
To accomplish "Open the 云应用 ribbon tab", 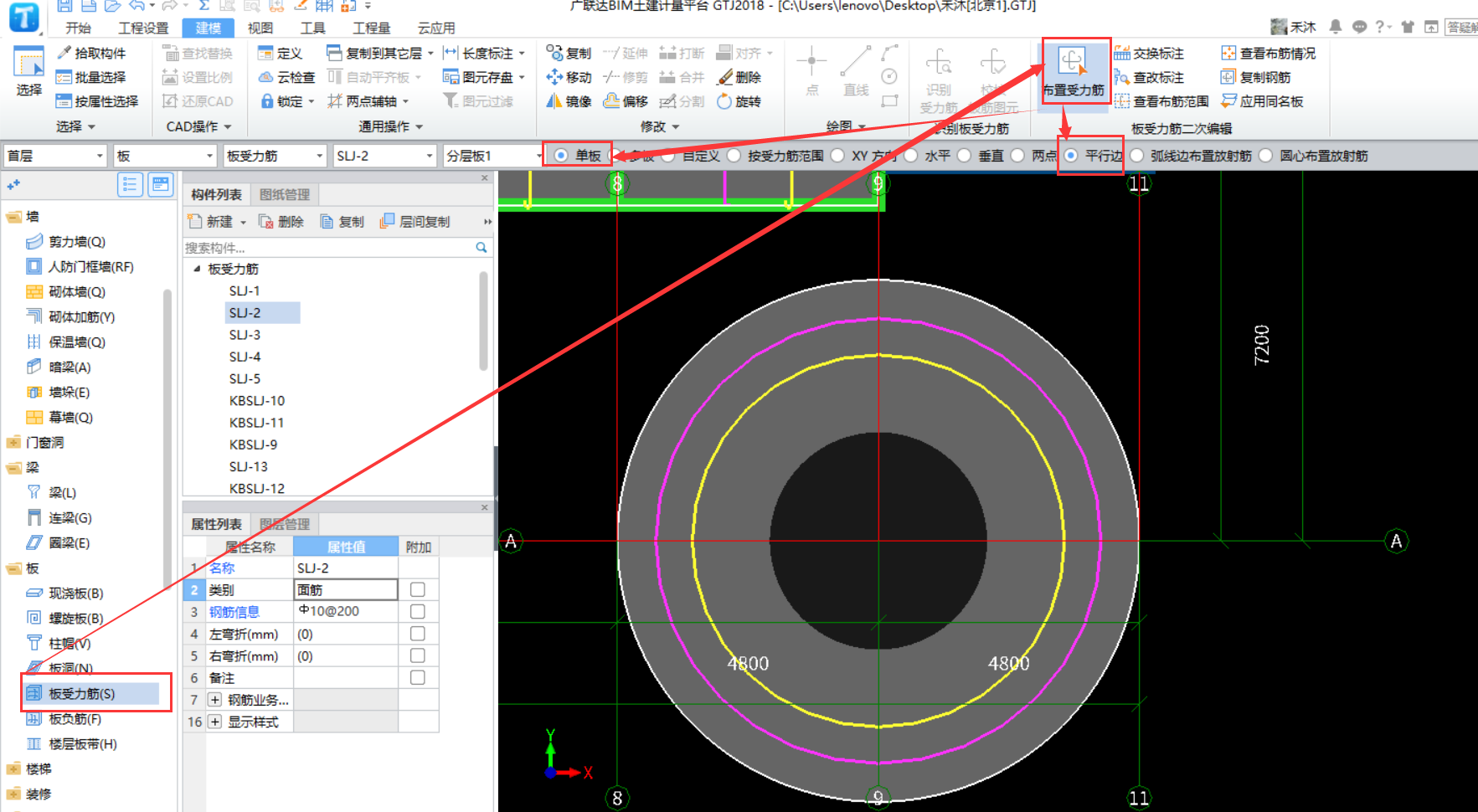I will [x=436, y=28].
